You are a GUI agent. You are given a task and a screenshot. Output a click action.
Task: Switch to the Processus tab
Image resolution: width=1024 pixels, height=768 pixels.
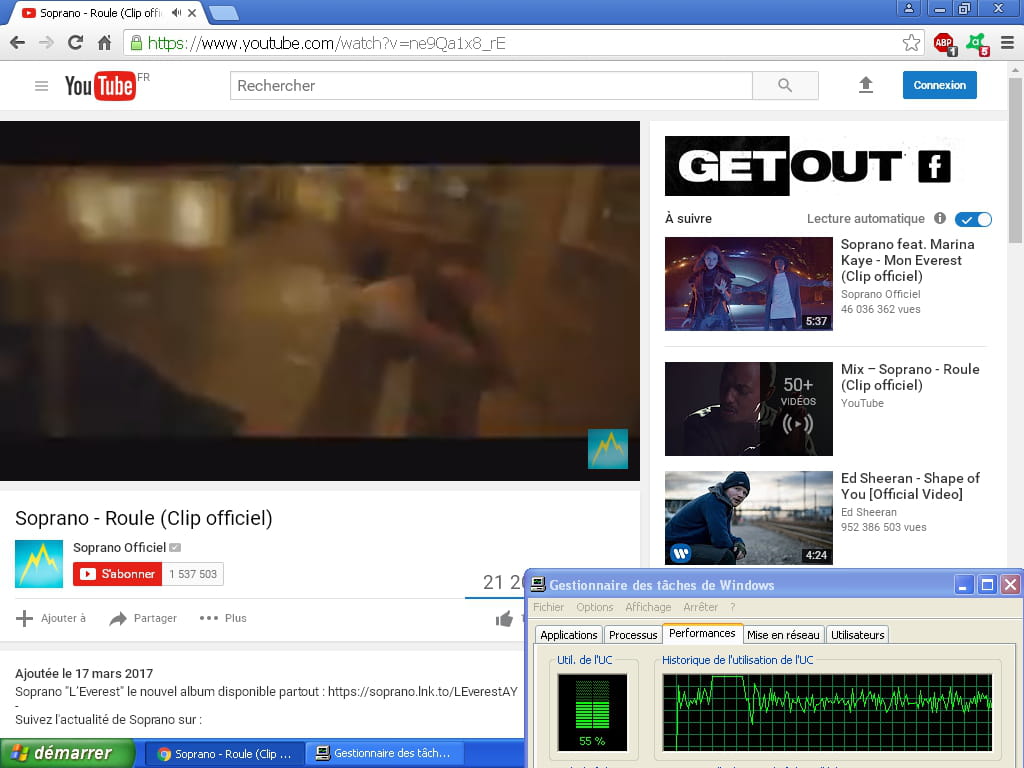pyautogui.click(x=633, y=635)
